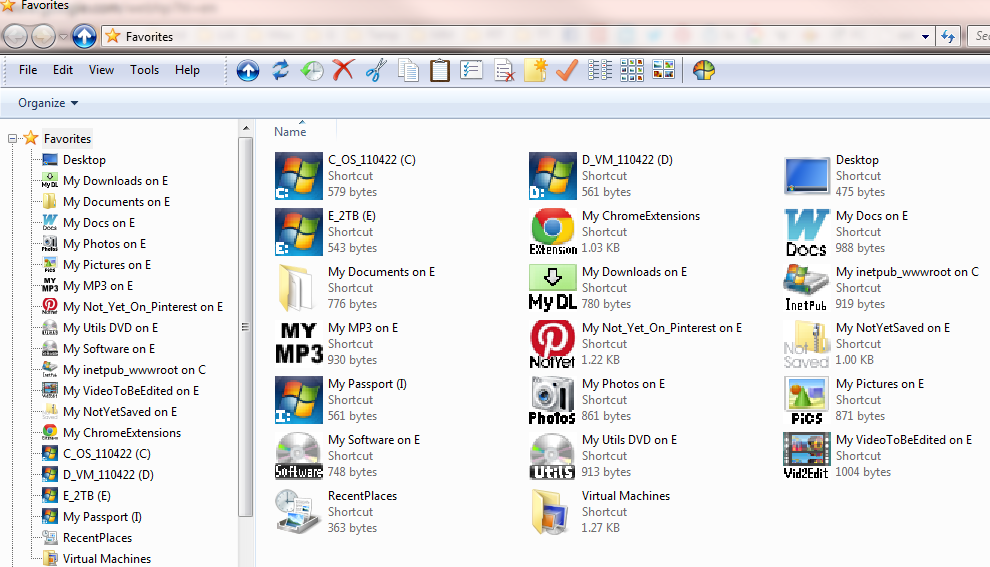This screenshot has height=567, width=990.
Task: Click the Up one level toolbar arrow
Action: point(248,70)
